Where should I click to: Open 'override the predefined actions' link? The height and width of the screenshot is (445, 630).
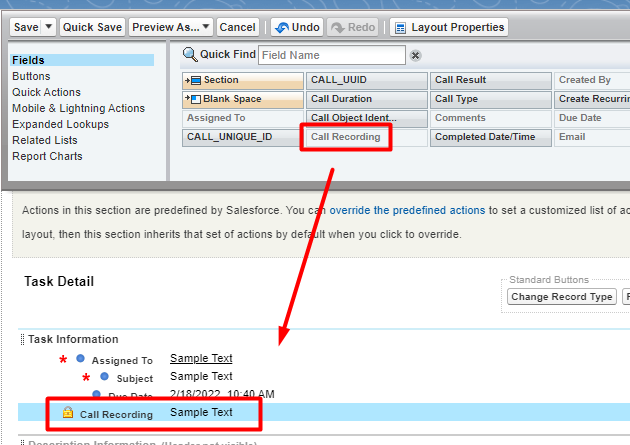(407, 210)
